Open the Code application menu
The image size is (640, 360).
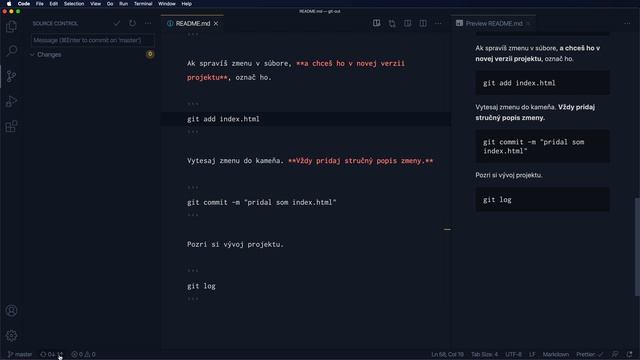(24, 4)
